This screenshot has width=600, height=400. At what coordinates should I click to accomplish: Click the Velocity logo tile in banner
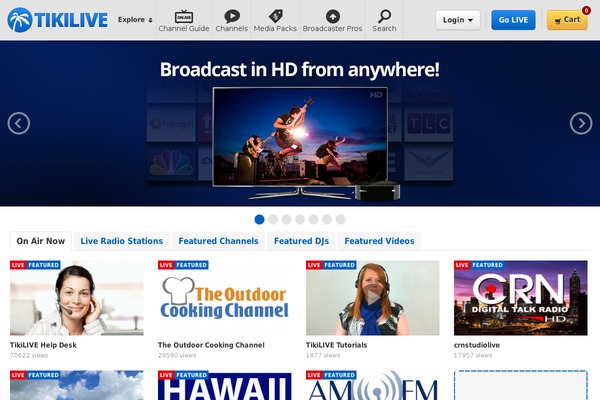point(429,163)
